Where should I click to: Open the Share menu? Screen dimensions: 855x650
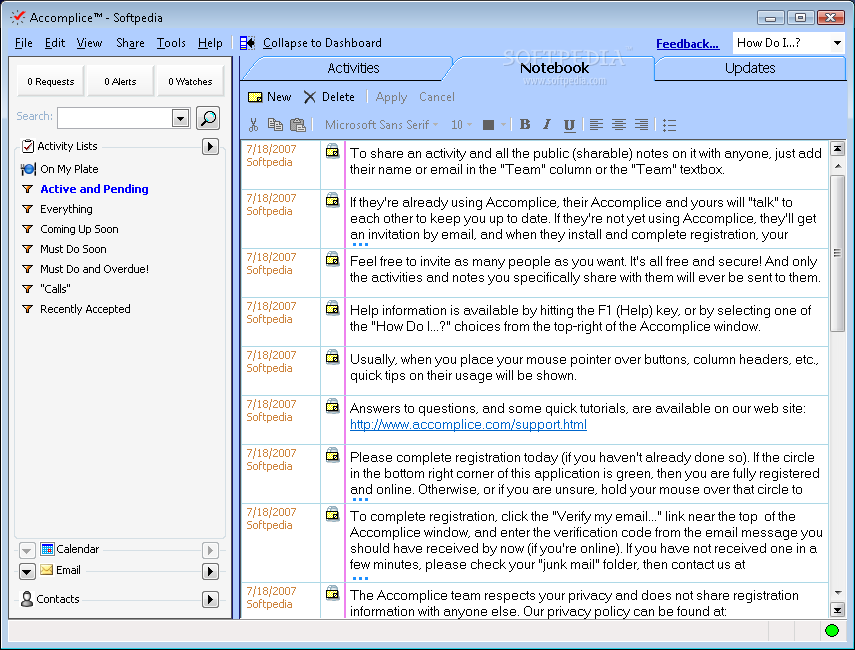coord(130,43)
